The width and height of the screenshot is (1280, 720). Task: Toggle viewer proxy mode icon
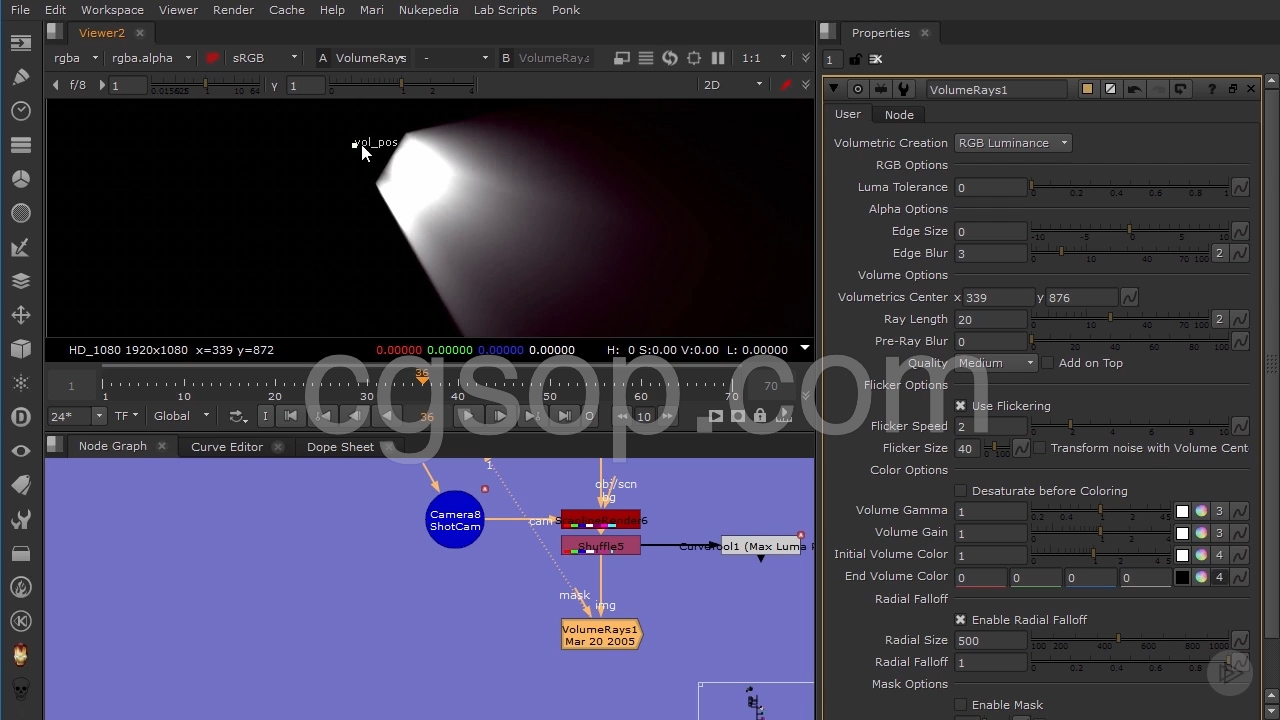(622, 58)
